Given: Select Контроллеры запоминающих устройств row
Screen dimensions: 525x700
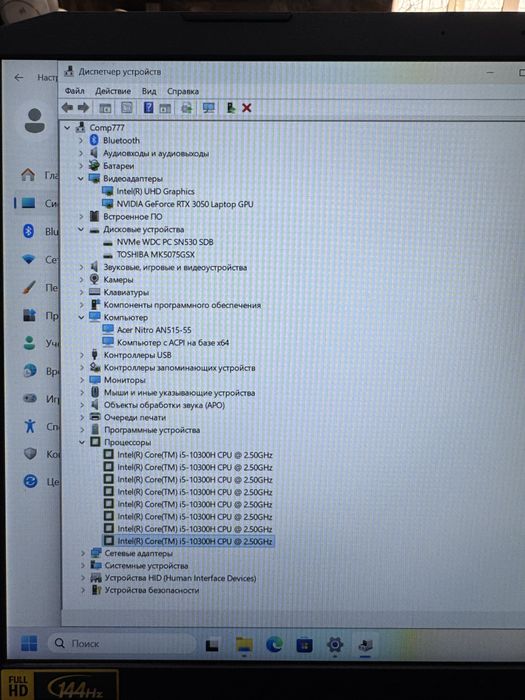Looking at the screenshot, I should point(179,368).
